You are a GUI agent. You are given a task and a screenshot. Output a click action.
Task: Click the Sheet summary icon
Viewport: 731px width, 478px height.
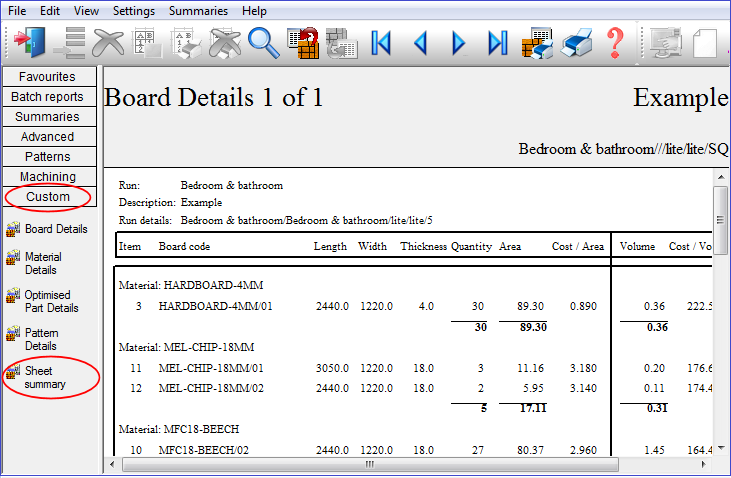[13, 372]
